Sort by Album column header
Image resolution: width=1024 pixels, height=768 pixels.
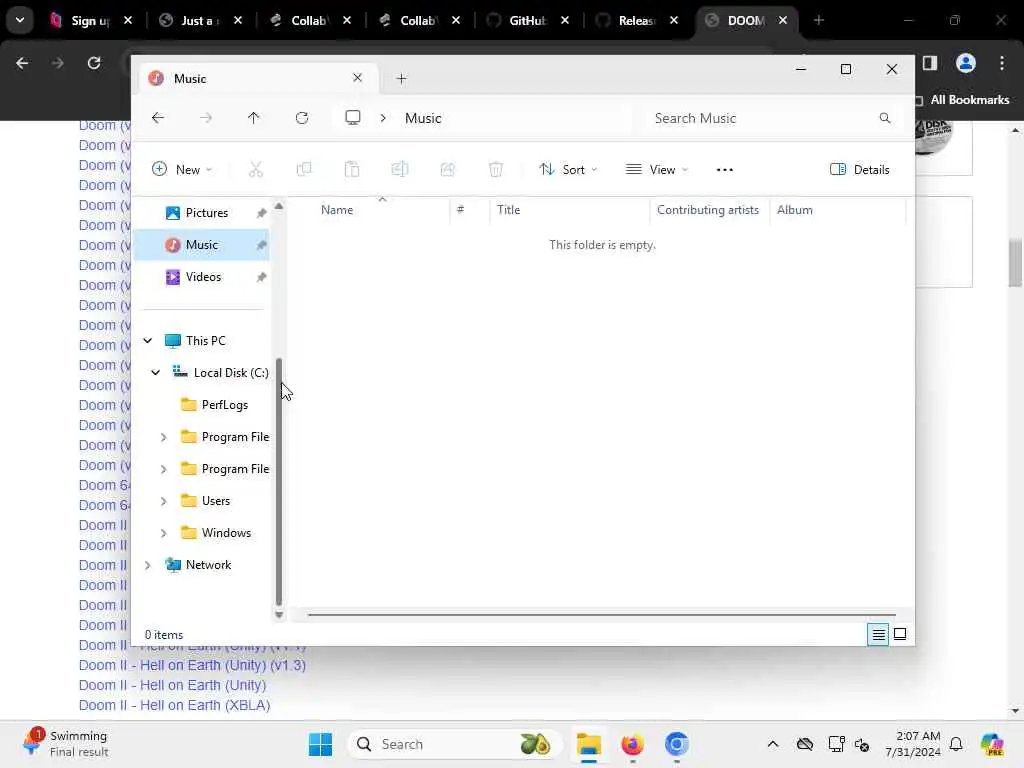click(x=795, y=210)
